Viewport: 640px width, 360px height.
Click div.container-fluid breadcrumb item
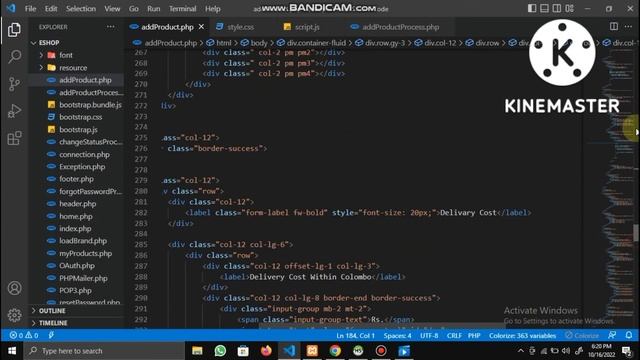click(311, 43)
